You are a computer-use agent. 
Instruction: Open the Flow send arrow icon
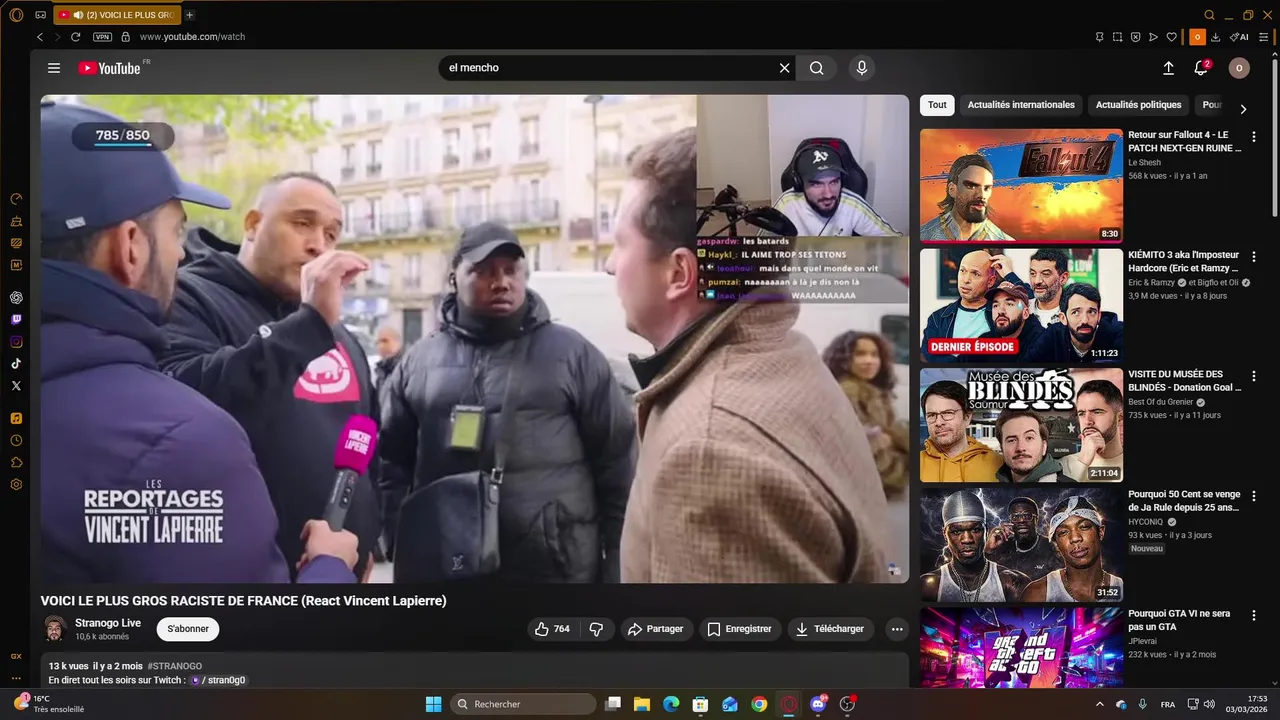[x=1153, y=37]
